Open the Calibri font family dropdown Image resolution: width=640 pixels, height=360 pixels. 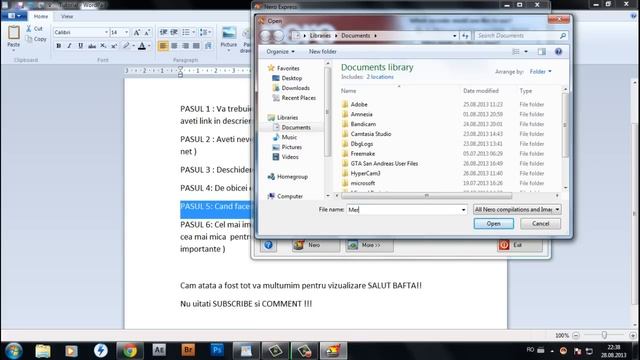click(106, 32)
